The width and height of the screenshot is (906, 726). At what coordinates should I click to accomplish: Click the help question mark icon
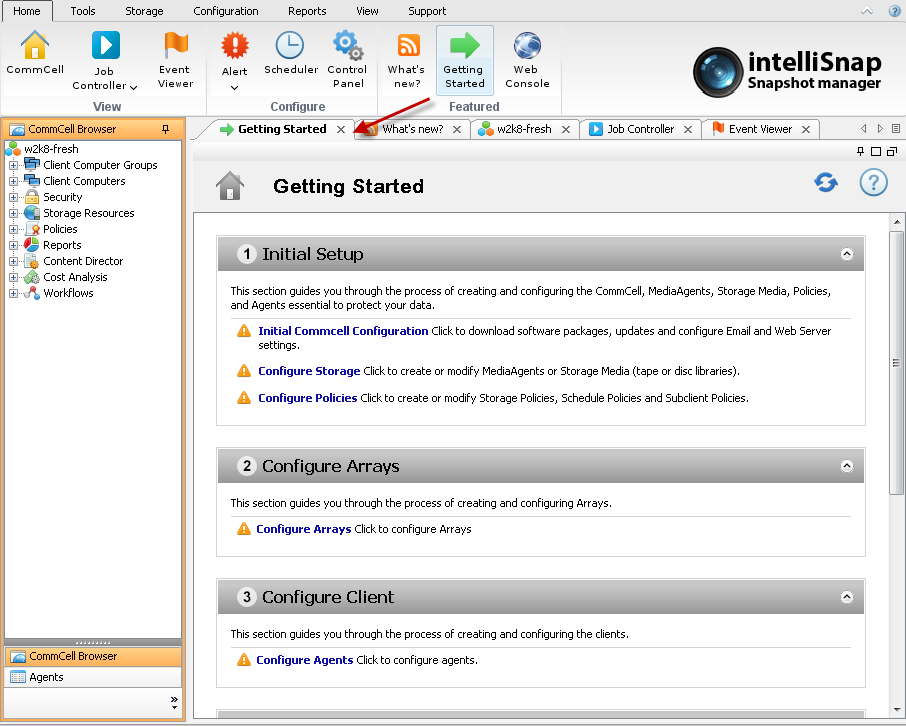tap(874, 183)
